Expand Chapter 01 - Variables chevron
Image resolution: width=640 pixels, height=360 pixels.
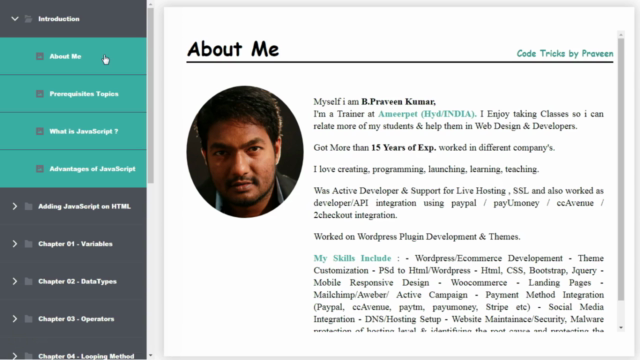pos(15,244)
